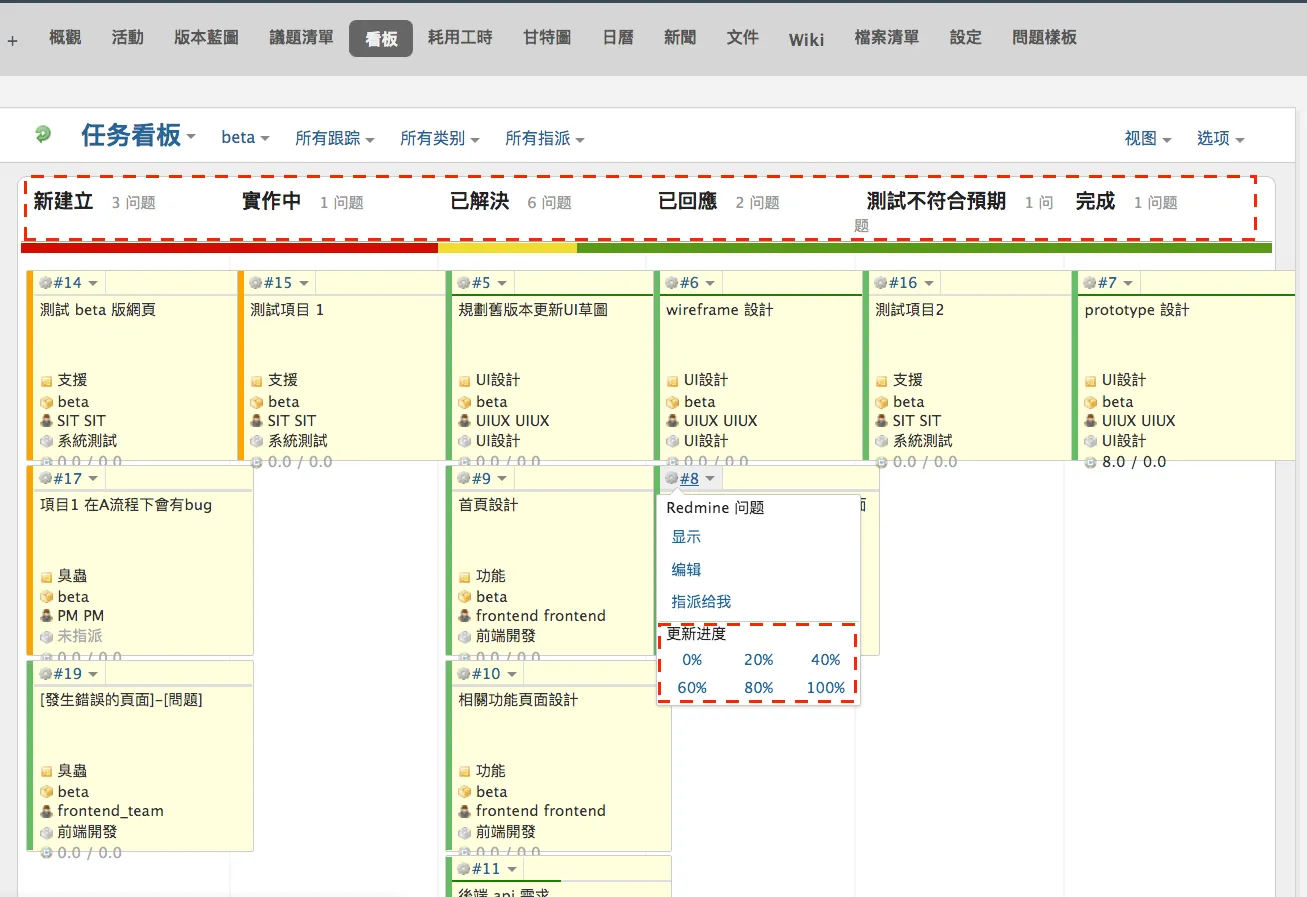1307x897 pixels.
Task: Click the gear icon on card #16
Action: (881, 283)
